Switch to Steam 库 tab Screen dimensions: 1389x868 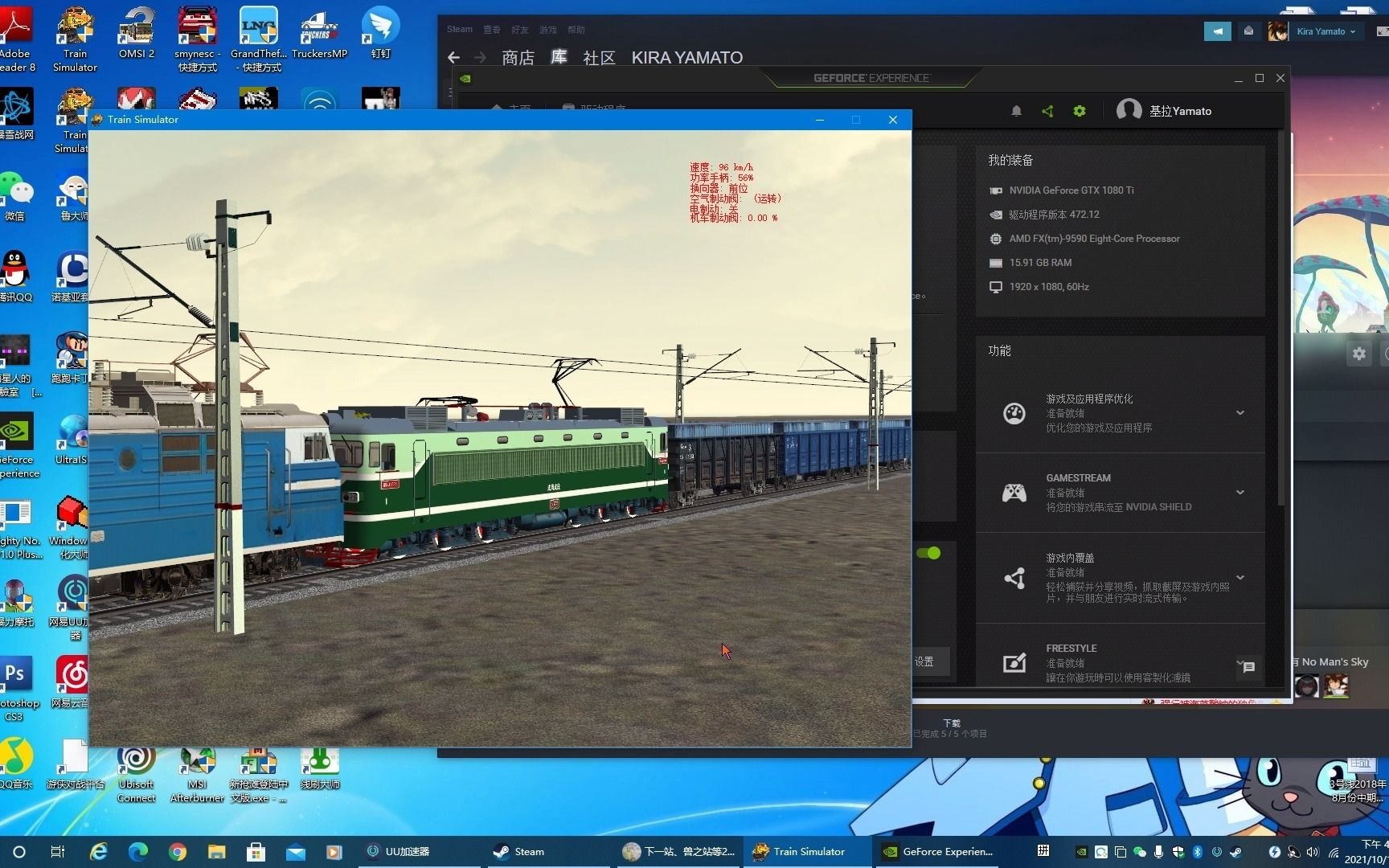tap(559, 58)
